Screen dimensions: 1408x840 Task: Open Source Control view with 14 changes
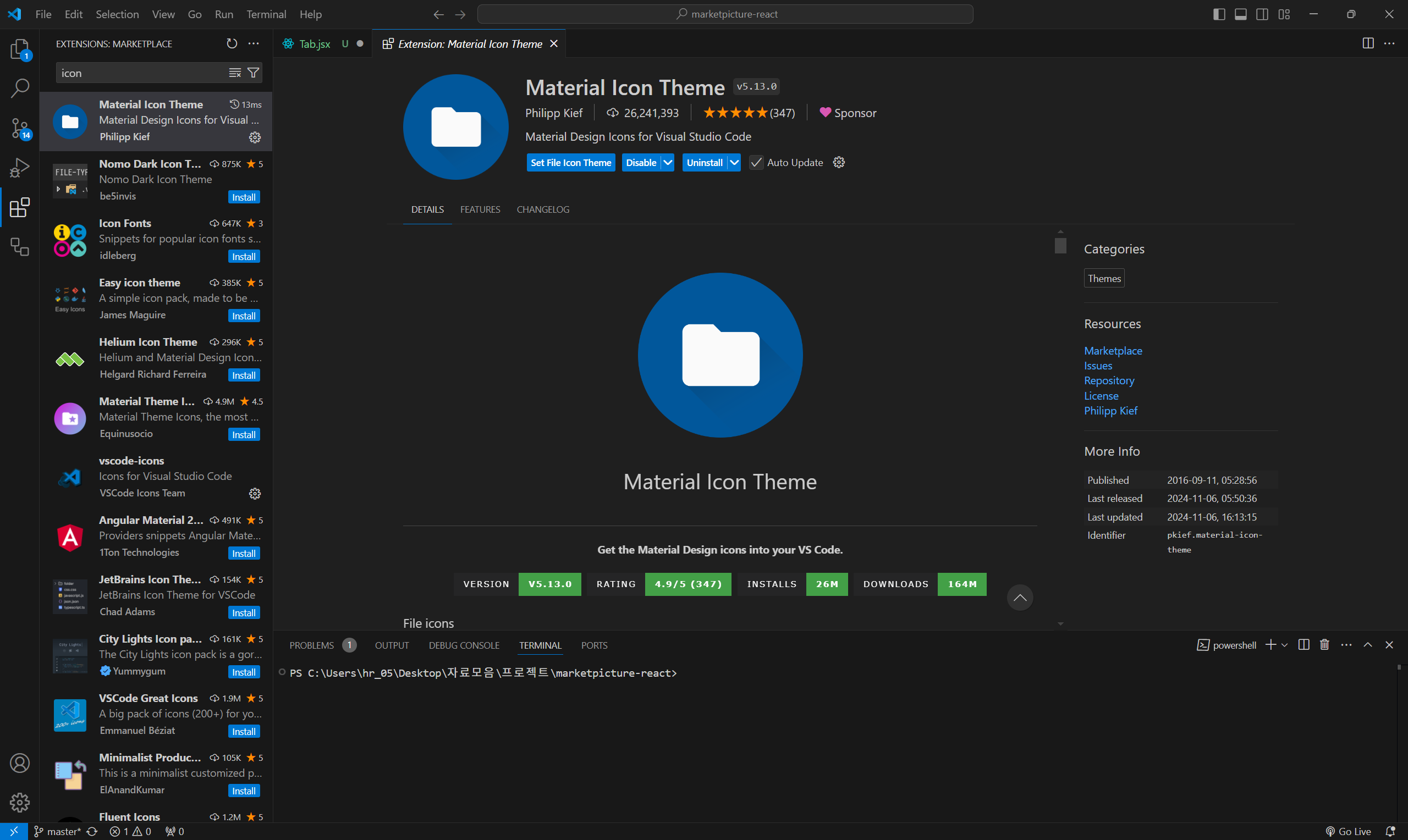click(20, 129)
